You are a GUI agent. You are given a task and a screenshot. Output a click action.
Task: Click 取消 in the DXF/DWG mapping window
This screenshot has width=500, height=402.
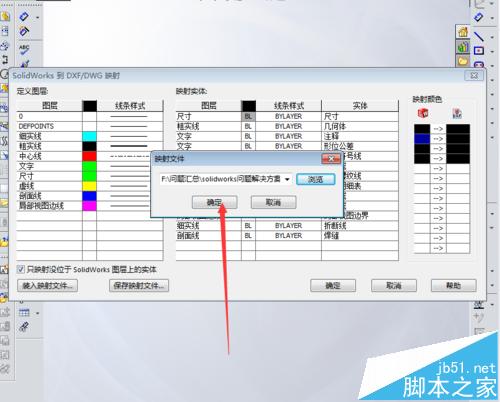(394, 286)
